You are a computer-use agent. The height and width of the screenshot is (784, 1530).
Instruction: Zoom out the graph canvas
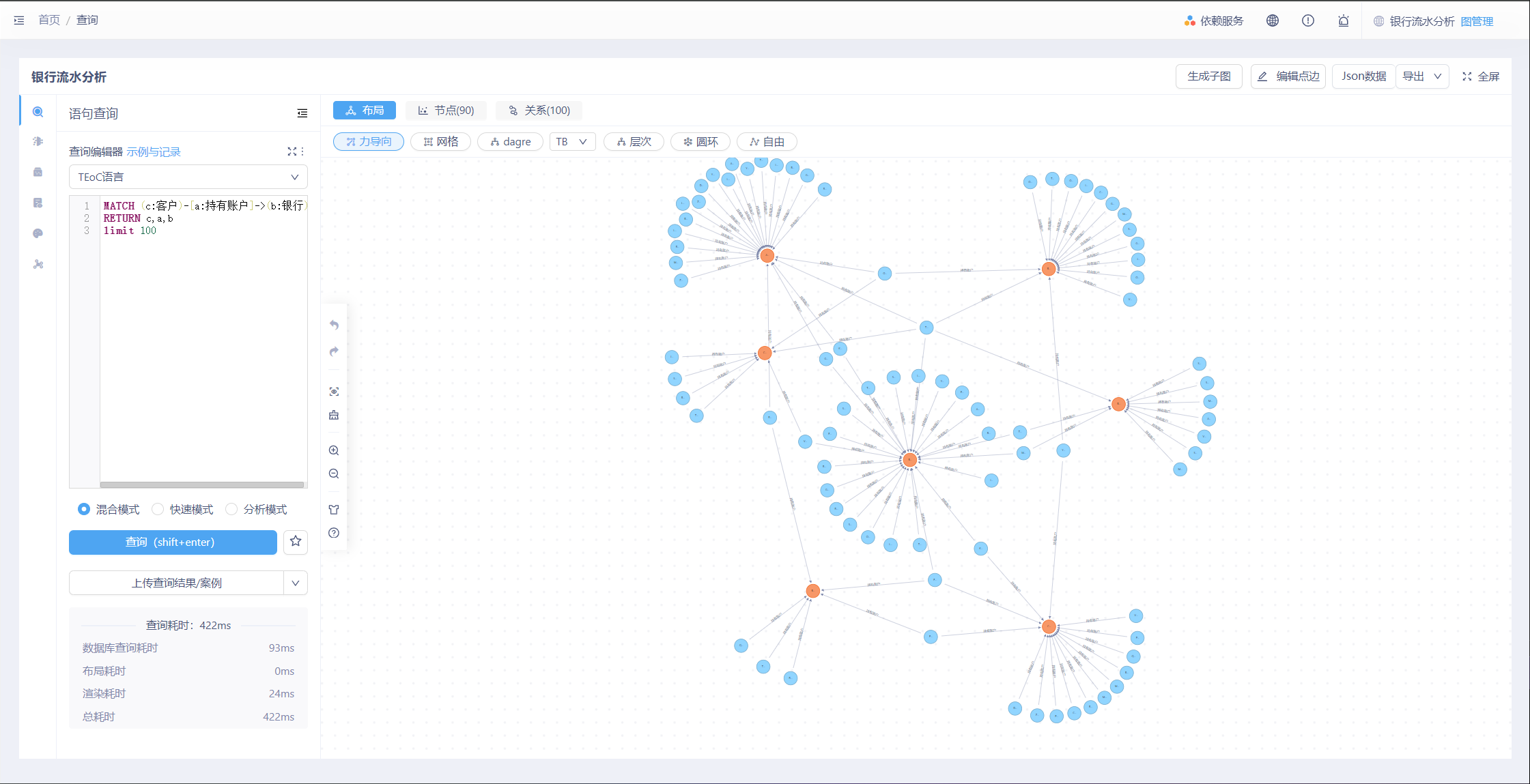tap(334, 474)
